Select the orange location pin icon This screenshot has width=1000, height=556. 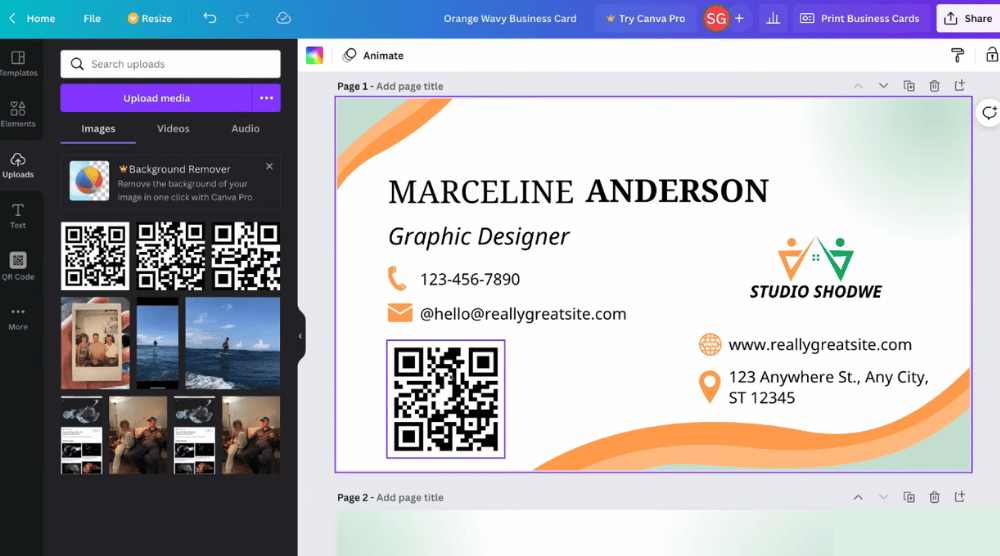click(709, 386)
